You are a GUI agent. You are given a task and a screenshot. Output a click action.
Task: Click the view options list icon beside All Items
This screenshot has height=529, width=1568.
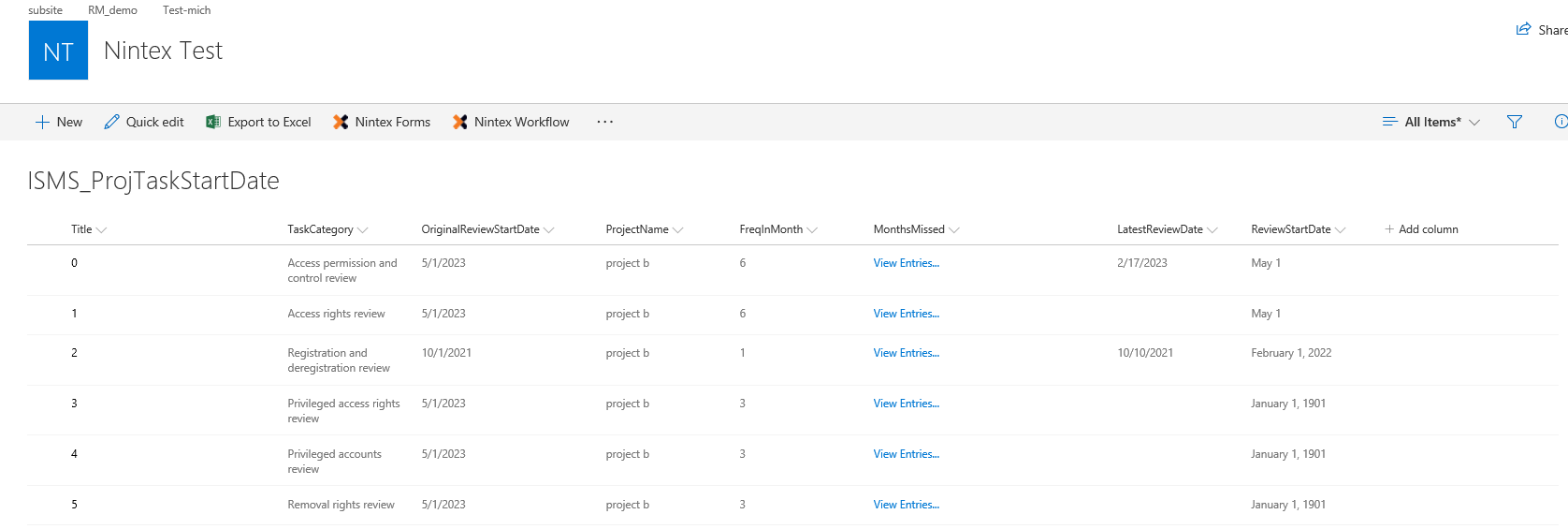[1389, 122]
